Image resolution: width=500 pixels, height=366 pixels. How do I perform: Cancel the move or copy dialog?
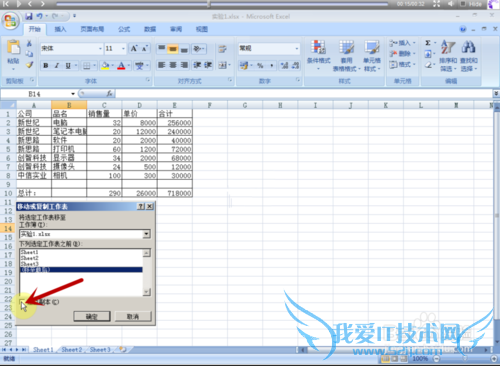pos(133,316)
